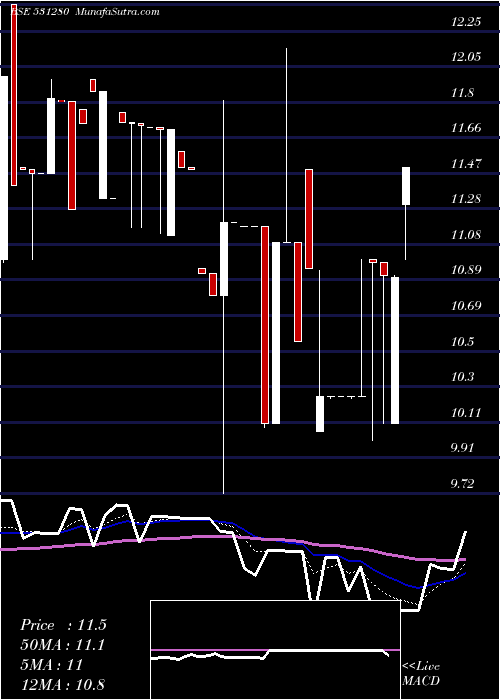The image size is (500, 700).
Task: Select the 11.28 price axis label
Action: (466, 199)
